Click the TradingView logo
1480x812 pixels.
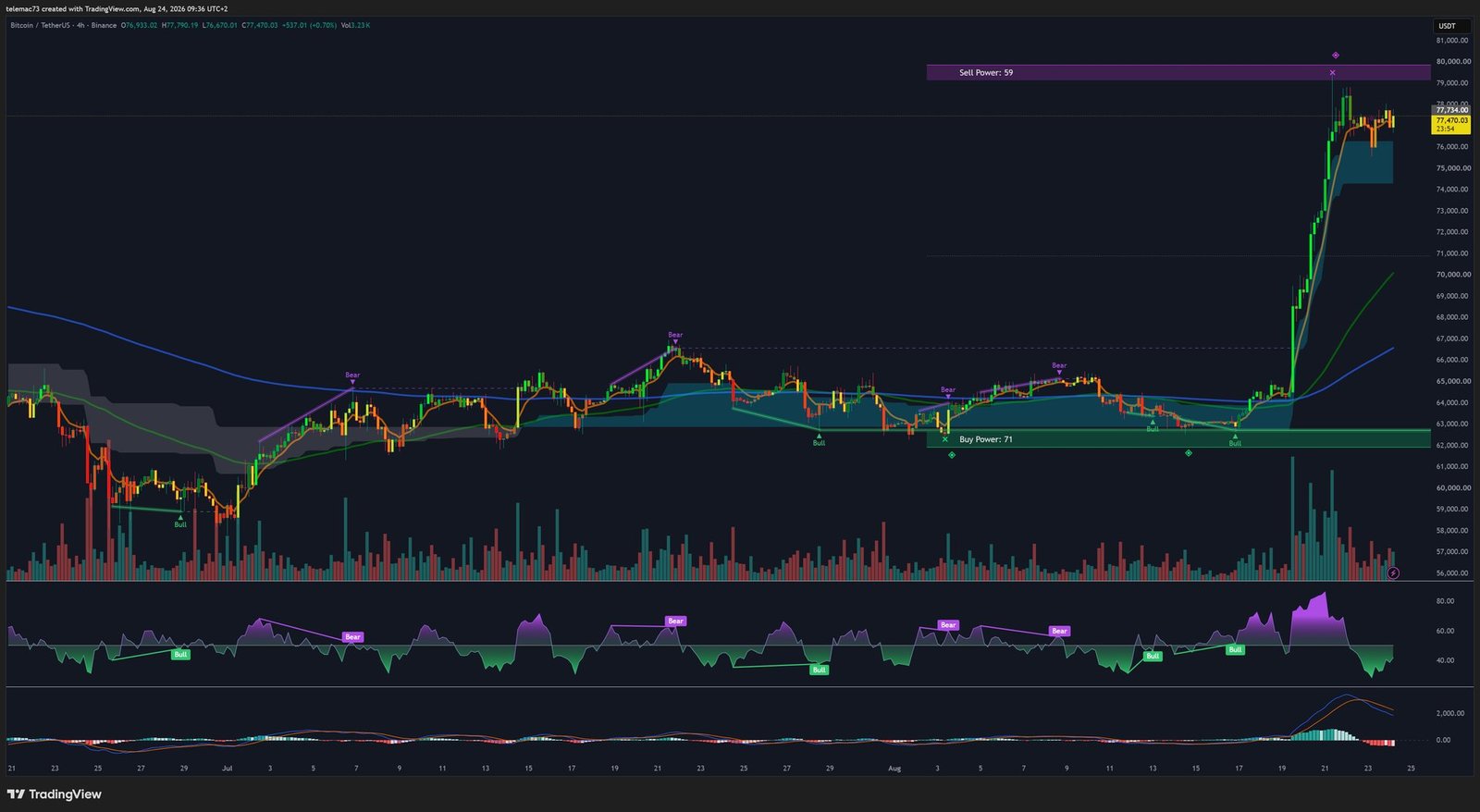click(55, 794)
